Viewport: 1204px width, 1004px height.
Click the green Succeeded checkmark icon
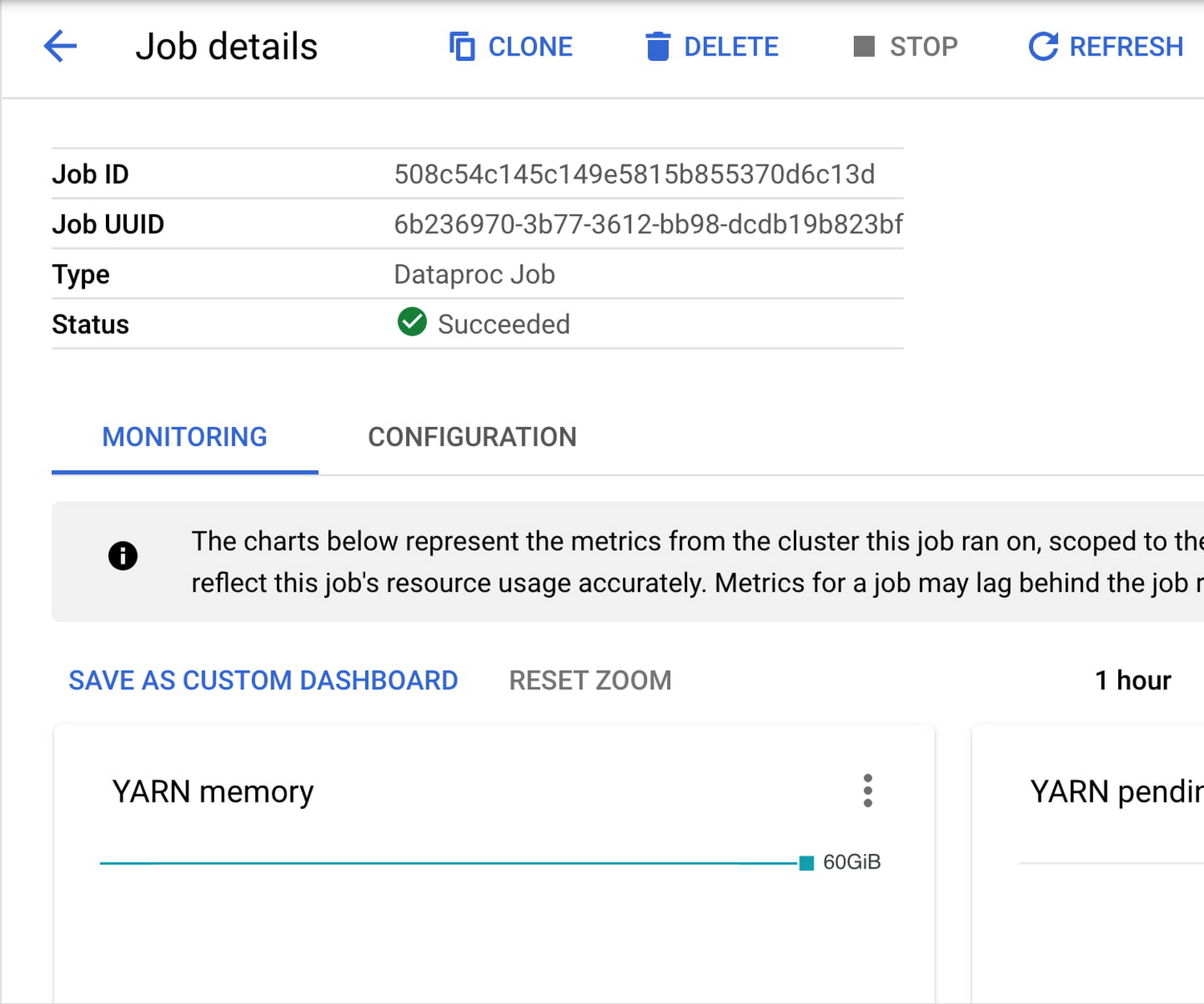tap(413, 322)
